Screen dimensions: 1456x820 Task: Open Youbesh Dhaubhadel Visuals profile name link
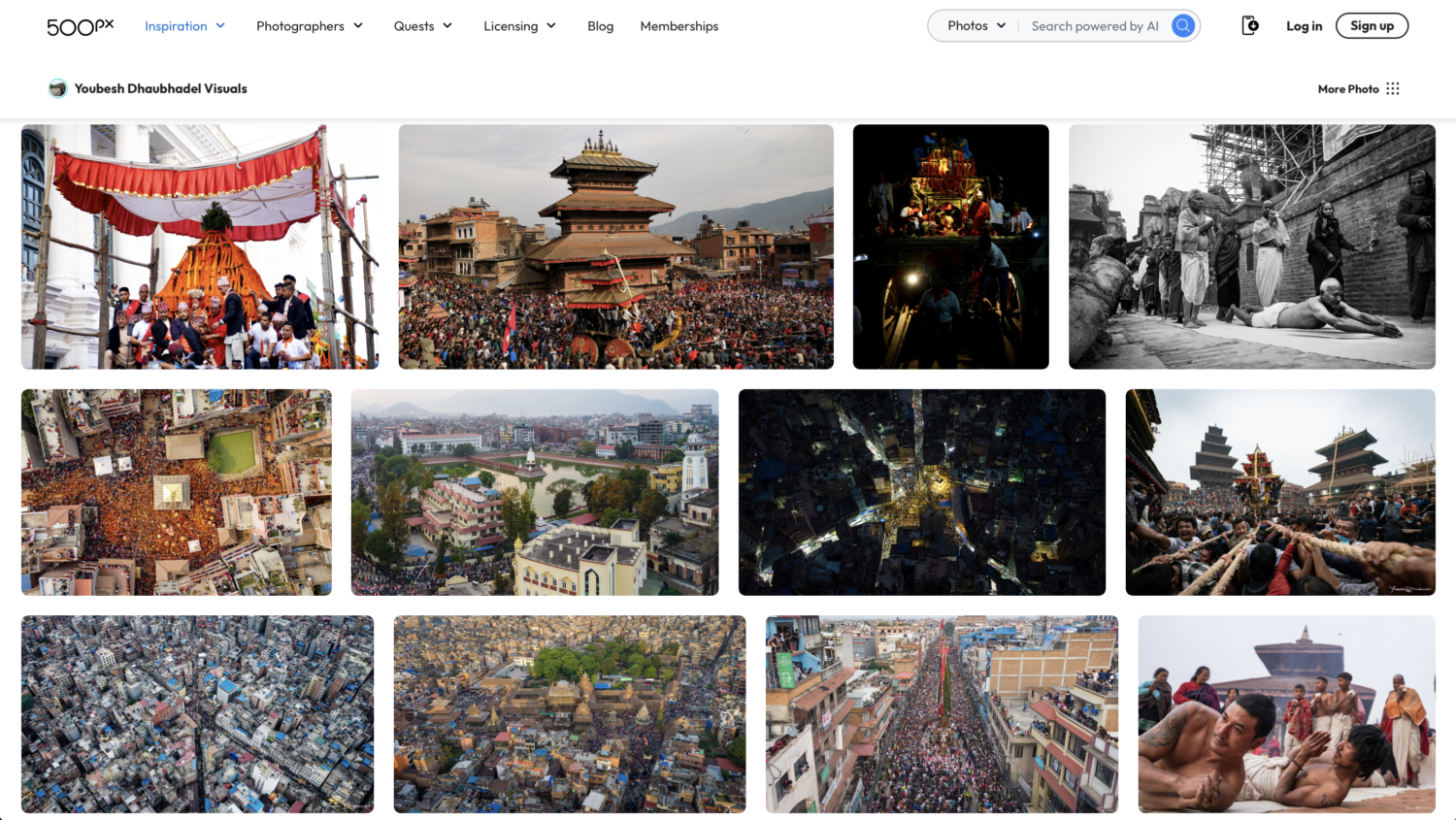coord(161,88)
